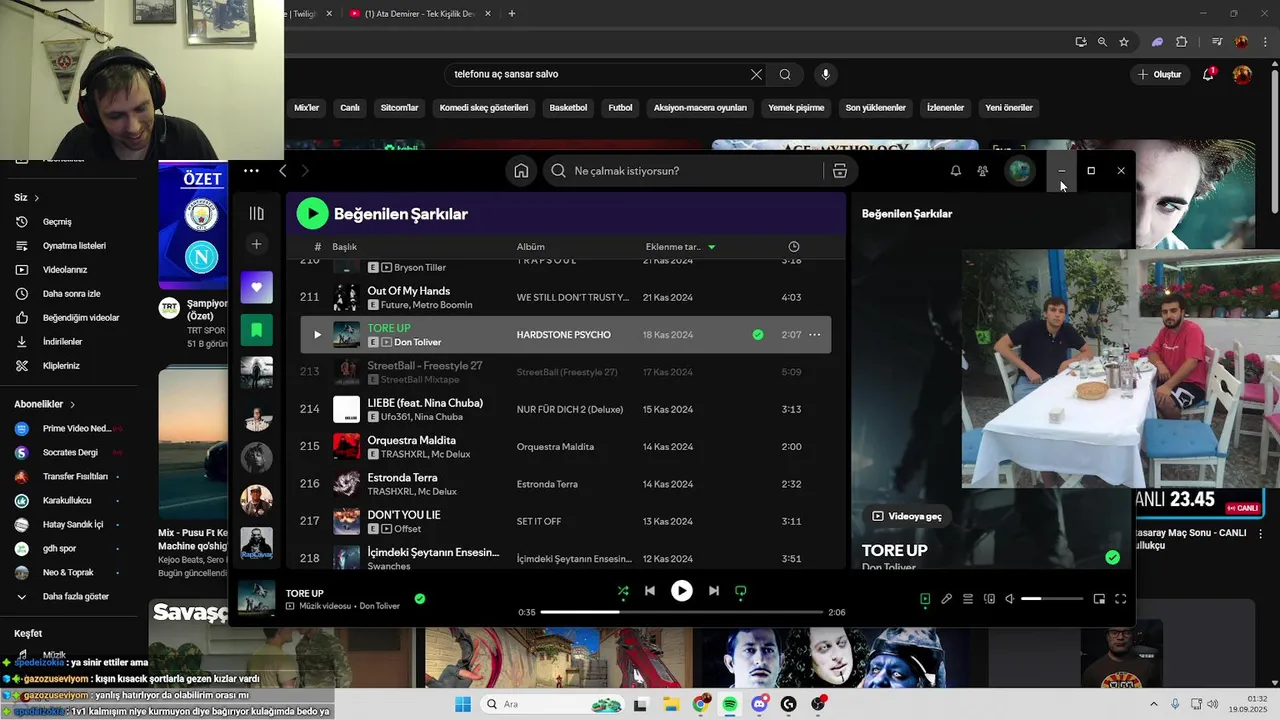1280x720 pixels.
Task: Show hidden tray icons chevron
Action: (x=1153, y=704)
